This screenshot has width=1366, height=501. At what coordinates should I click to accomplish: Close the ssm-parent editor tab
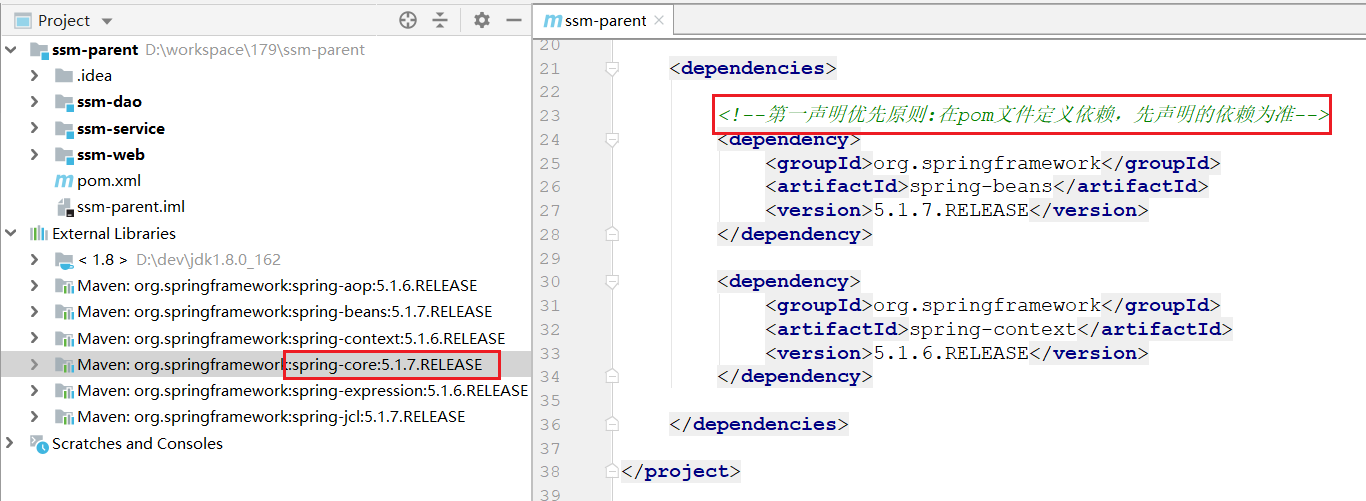[x=658, y=21]
